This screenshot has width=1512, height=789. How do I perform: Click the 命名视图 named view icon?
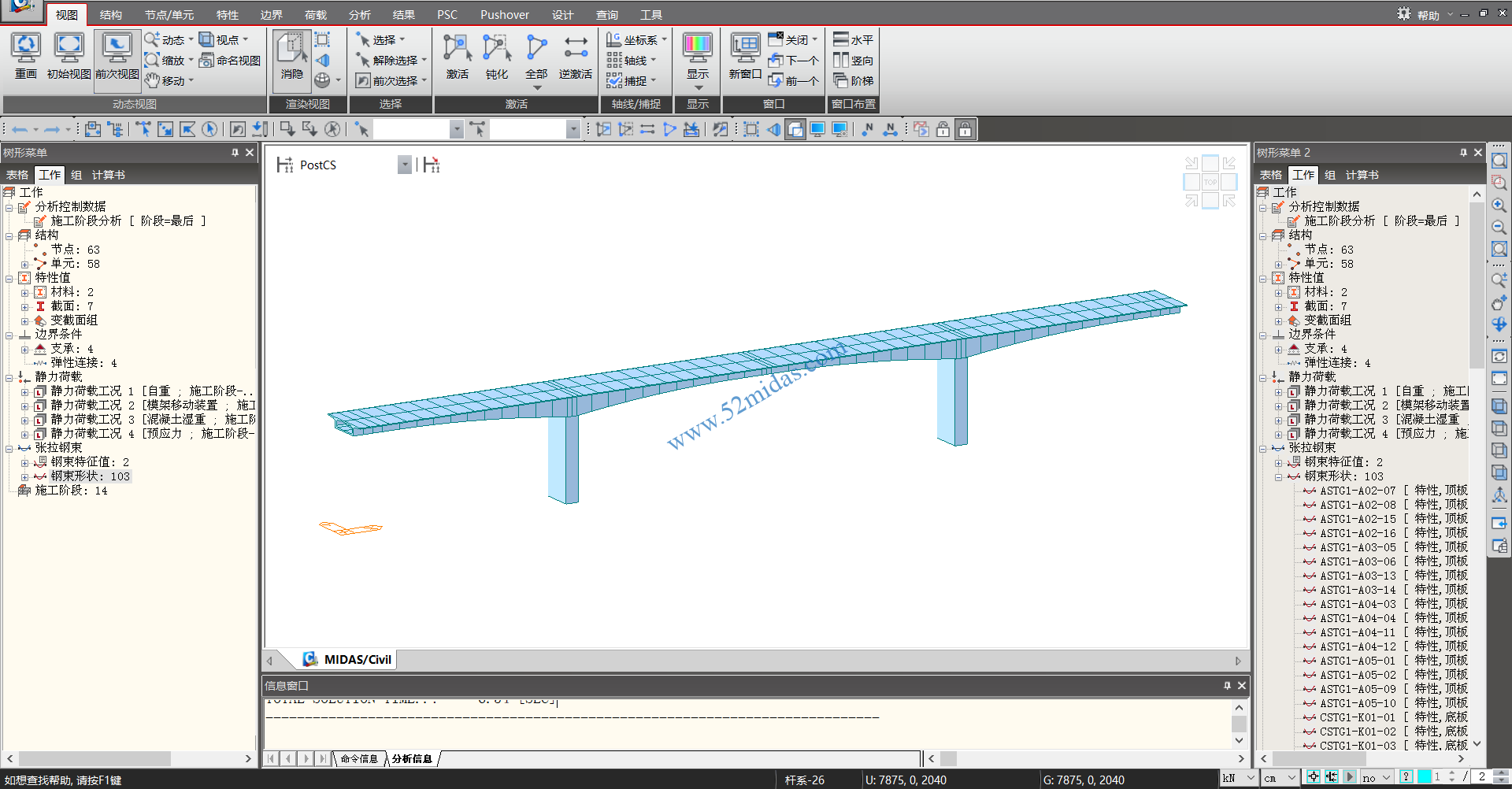(x=230, y=61)
